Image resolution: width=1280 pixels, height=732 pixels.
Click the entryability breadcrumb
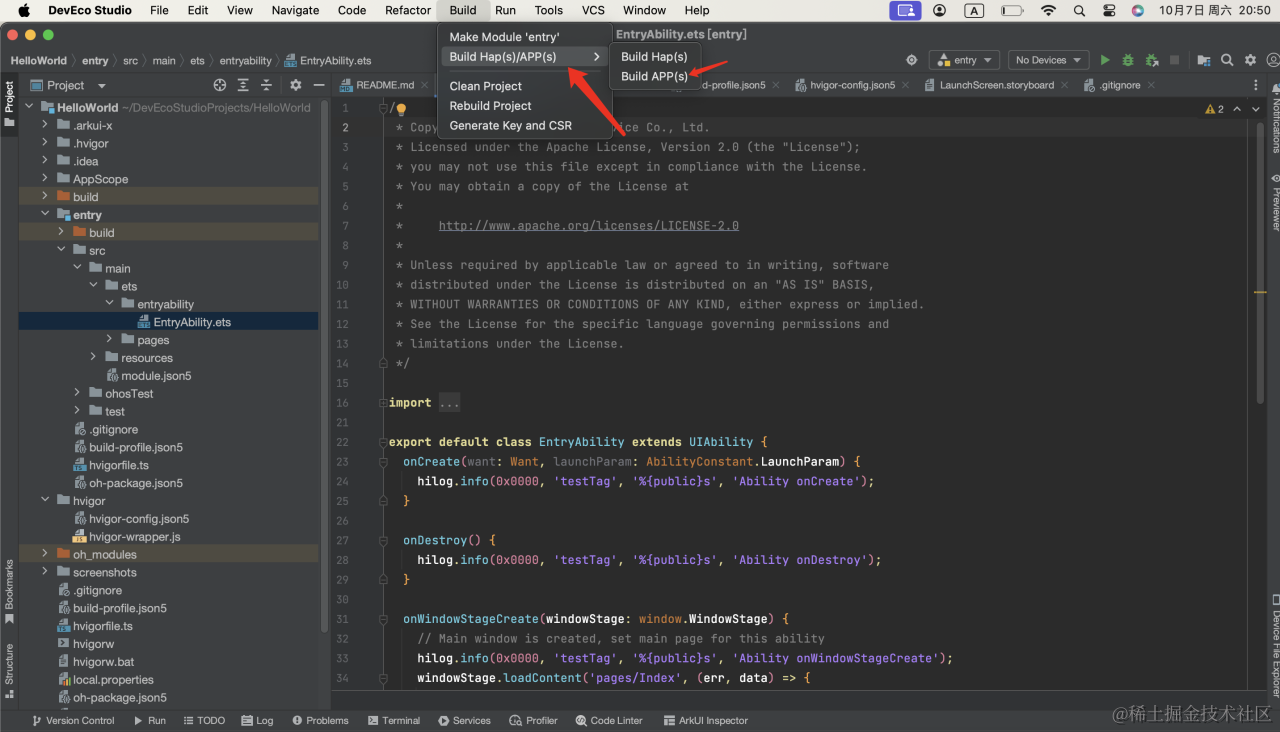point(246,61)
